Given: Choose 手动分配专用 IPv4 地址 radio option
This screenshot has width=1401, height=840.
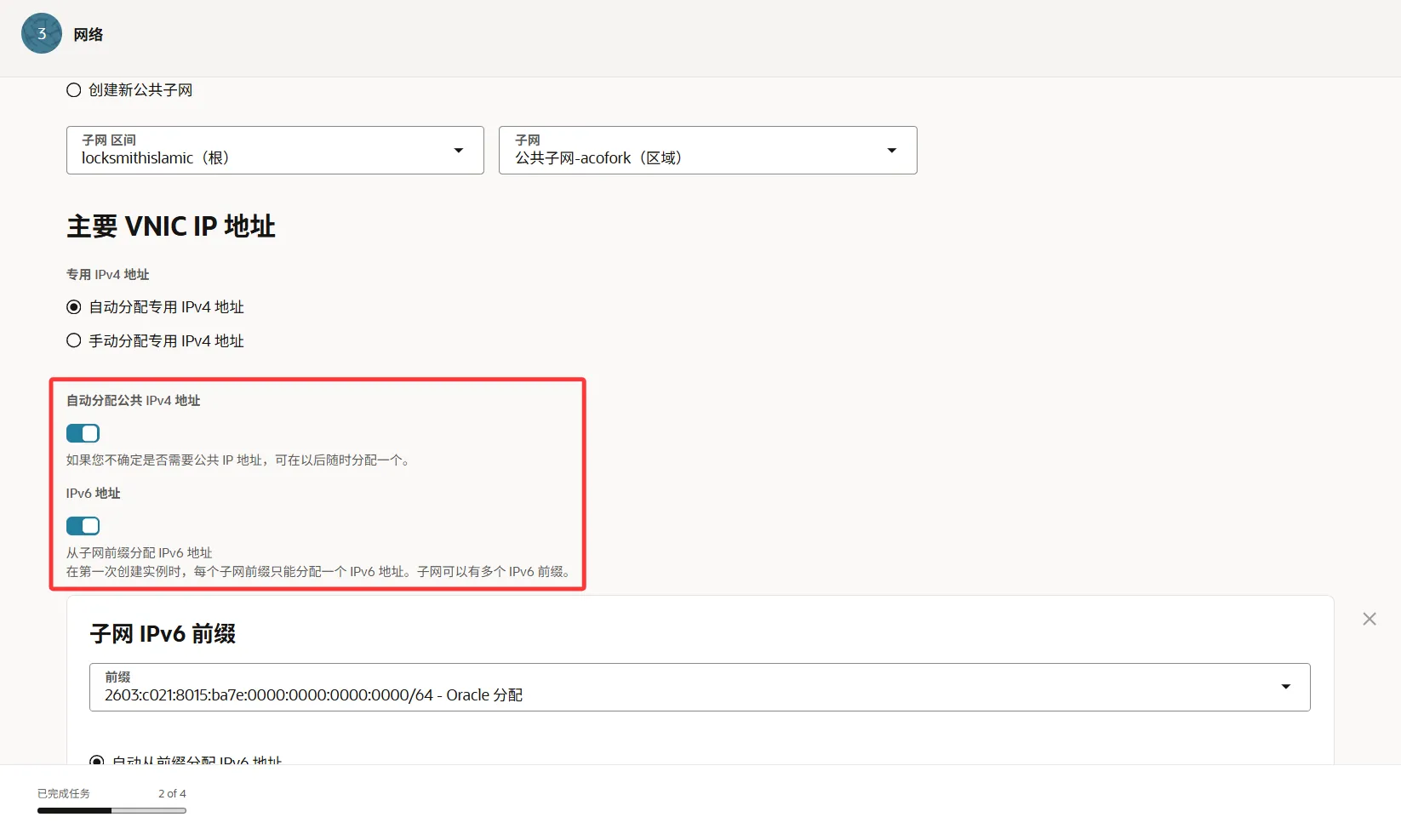Looking at the screenshot, I should coord(74,341).
